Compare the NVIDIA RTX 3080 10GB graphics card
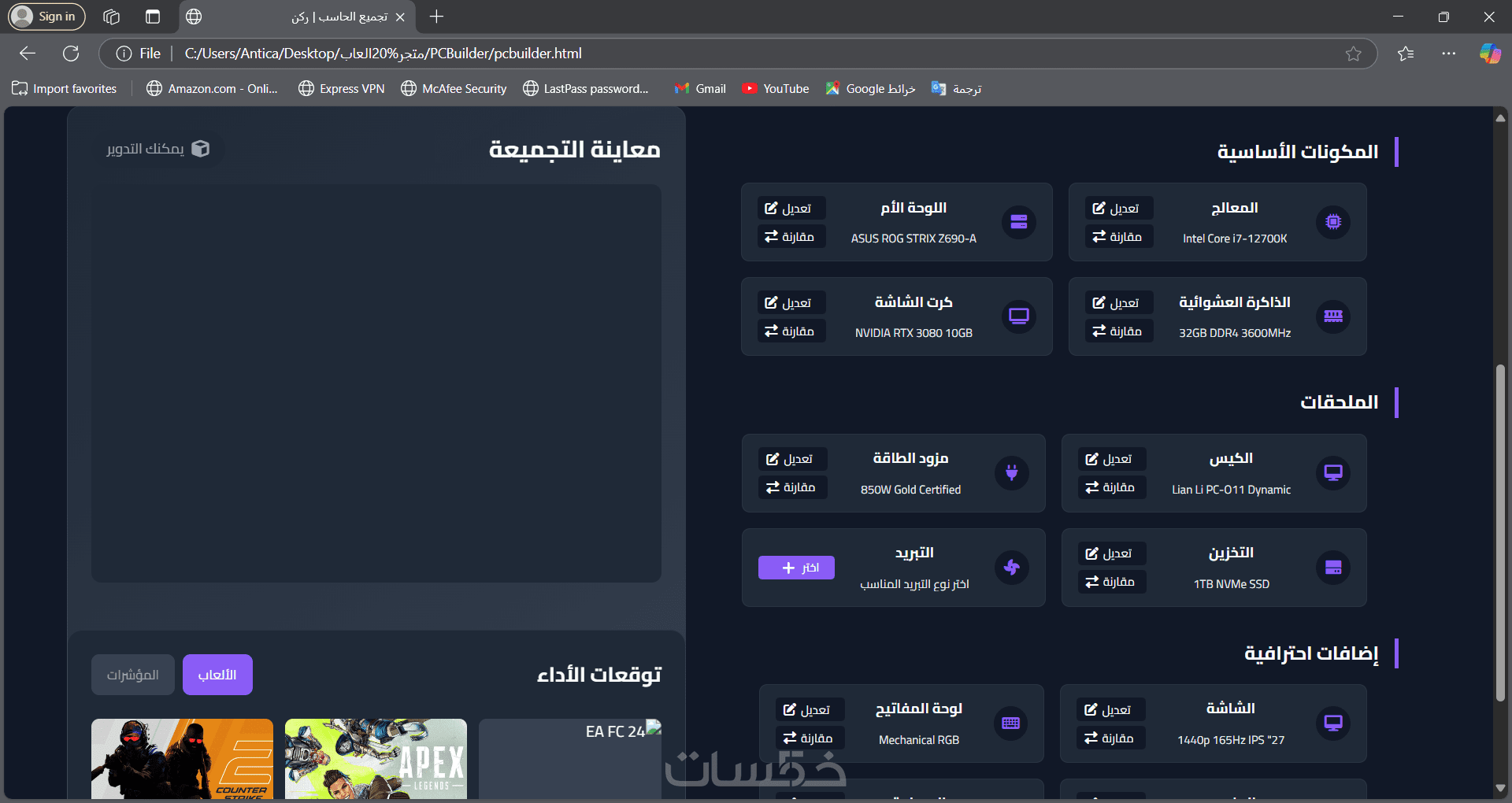This screenshot has height=803, width=1512. tap(791, 331)
